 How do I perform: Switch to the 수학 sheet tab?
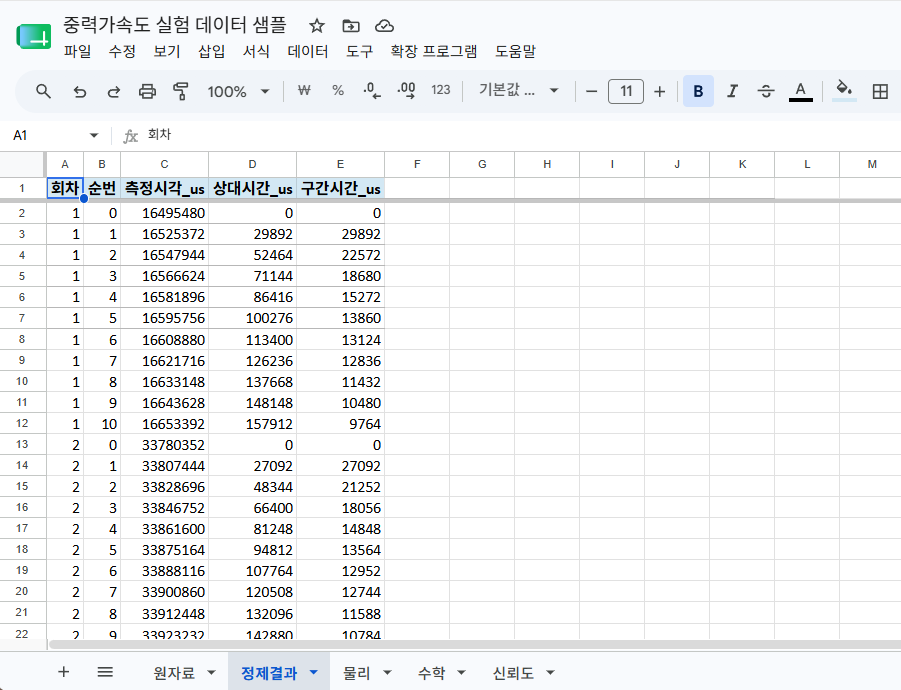pos(431,673)
